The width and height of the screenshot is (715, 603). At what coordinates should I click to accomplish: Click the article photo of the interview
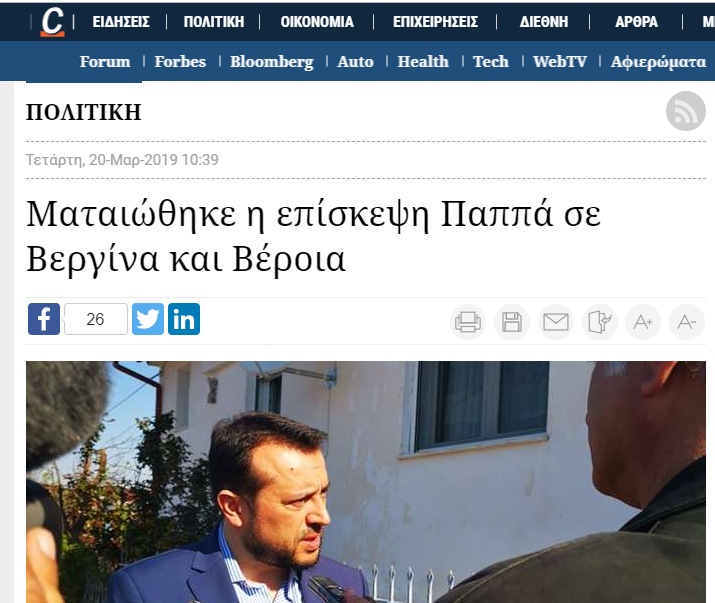point(366,482)
